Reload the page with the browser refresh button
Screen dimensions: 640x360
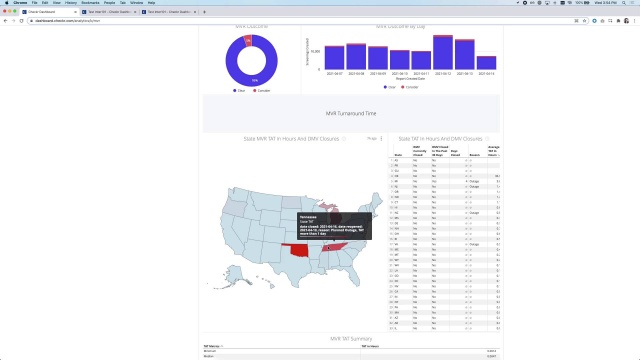21,21
